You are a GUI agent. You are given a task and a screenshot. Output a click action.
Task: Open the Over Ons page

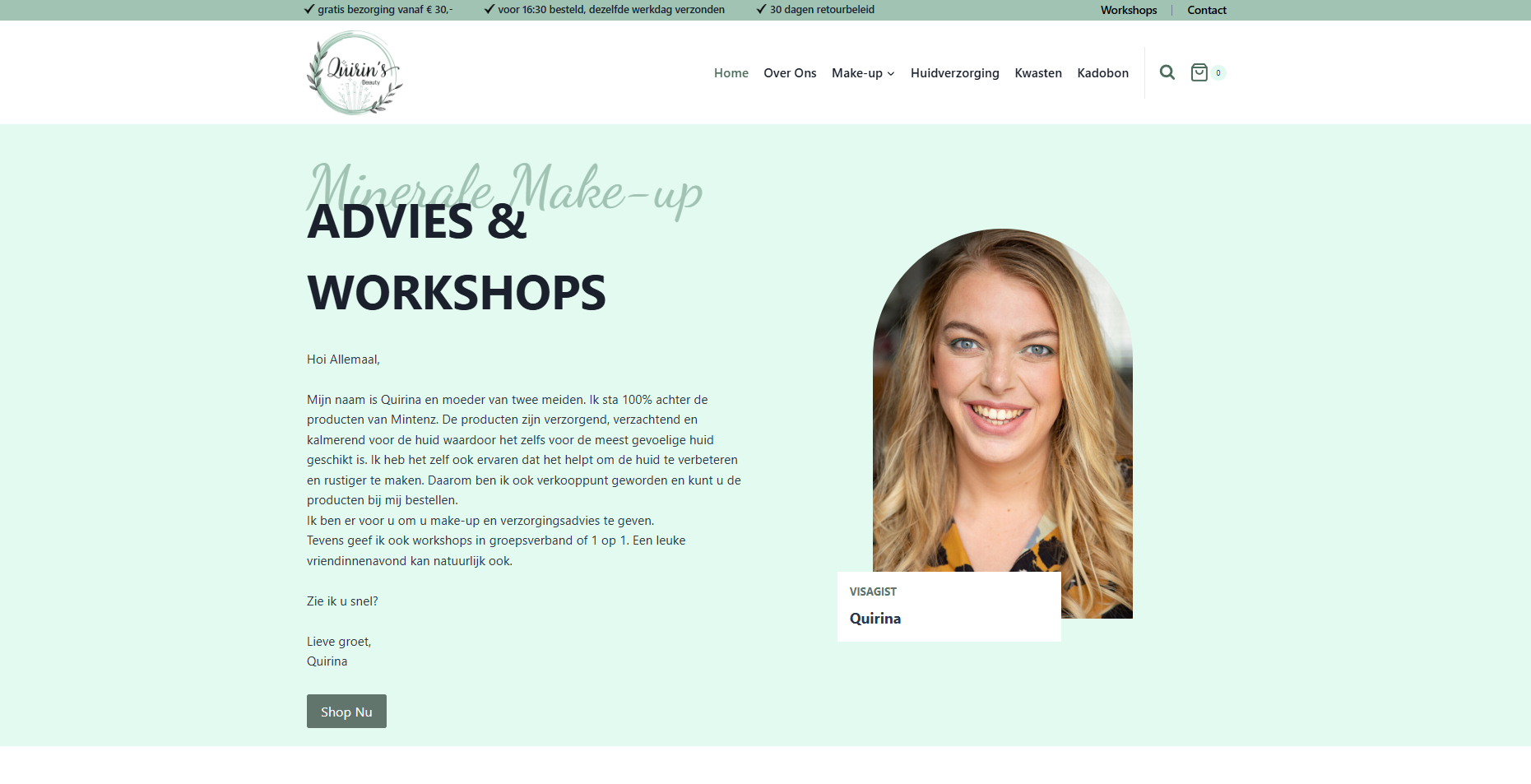(x=790, y=73)
